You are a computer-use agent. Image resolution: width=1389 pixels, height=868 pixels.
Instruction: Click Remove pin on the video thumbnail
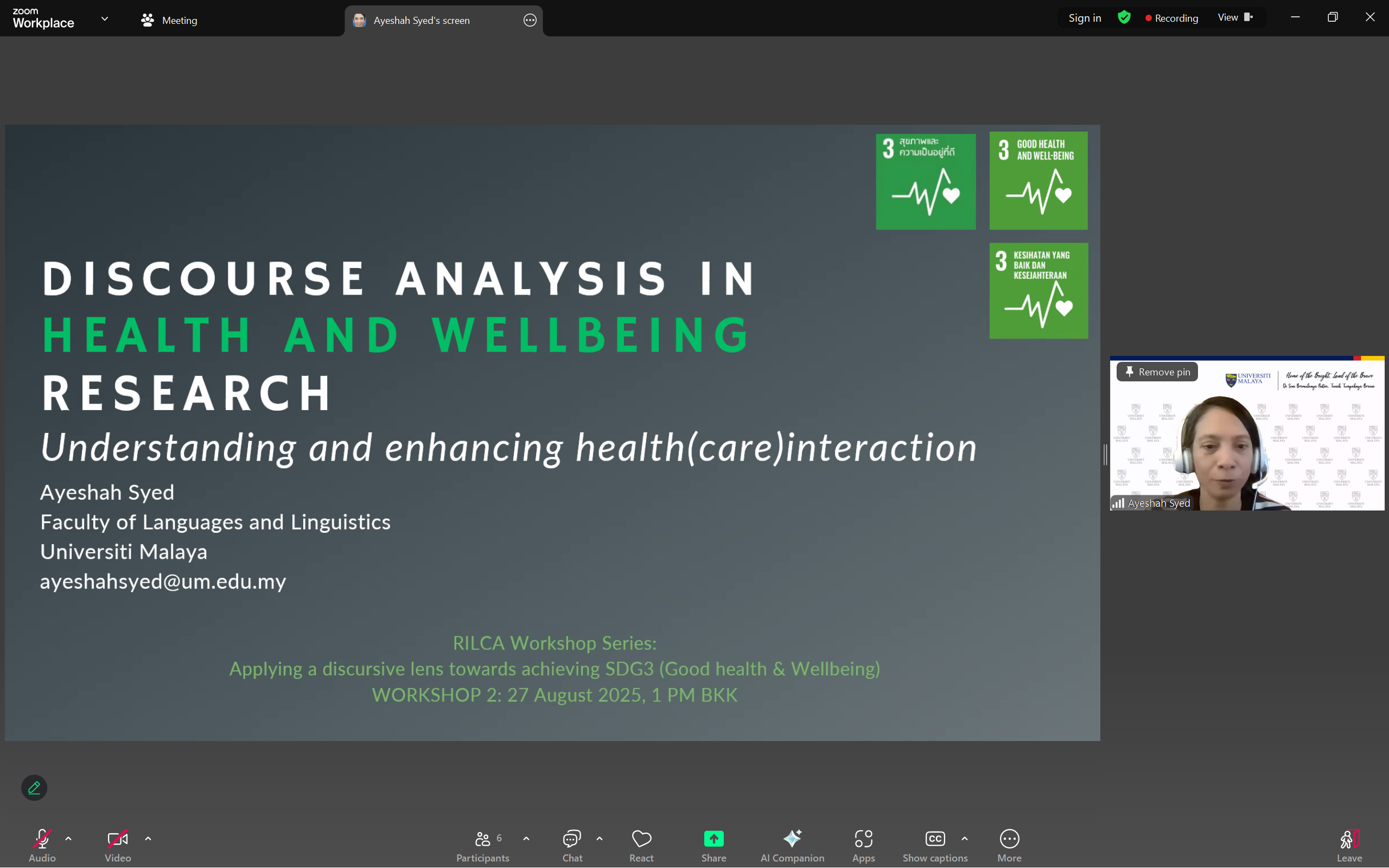[1157, 372]
